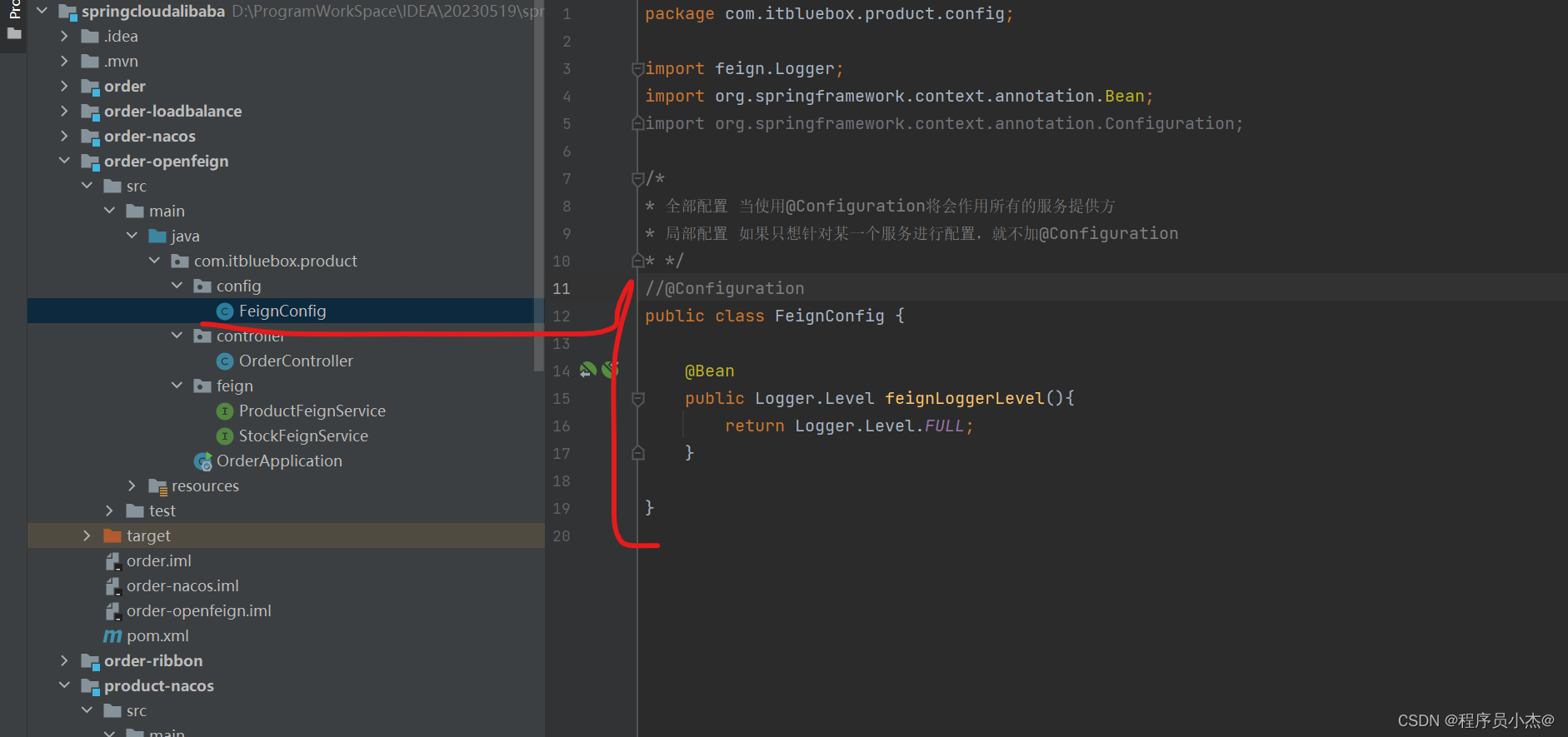Collapse the springcloudalibaba project root
The width and height of the screenshot is (1568, 737).
pos(42,11)
